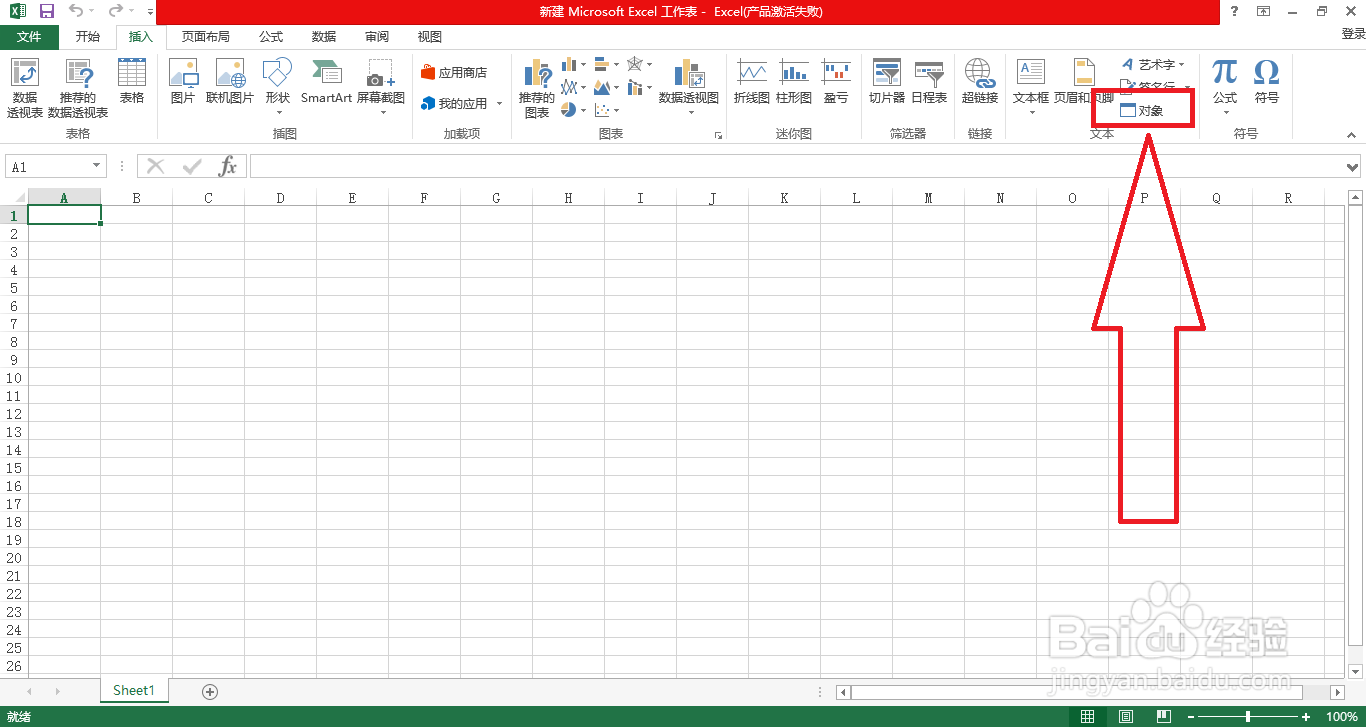The height and width of the screenshot is (727, 1366).
Task: Insert a SmartArt graphic
Action: 326,82
